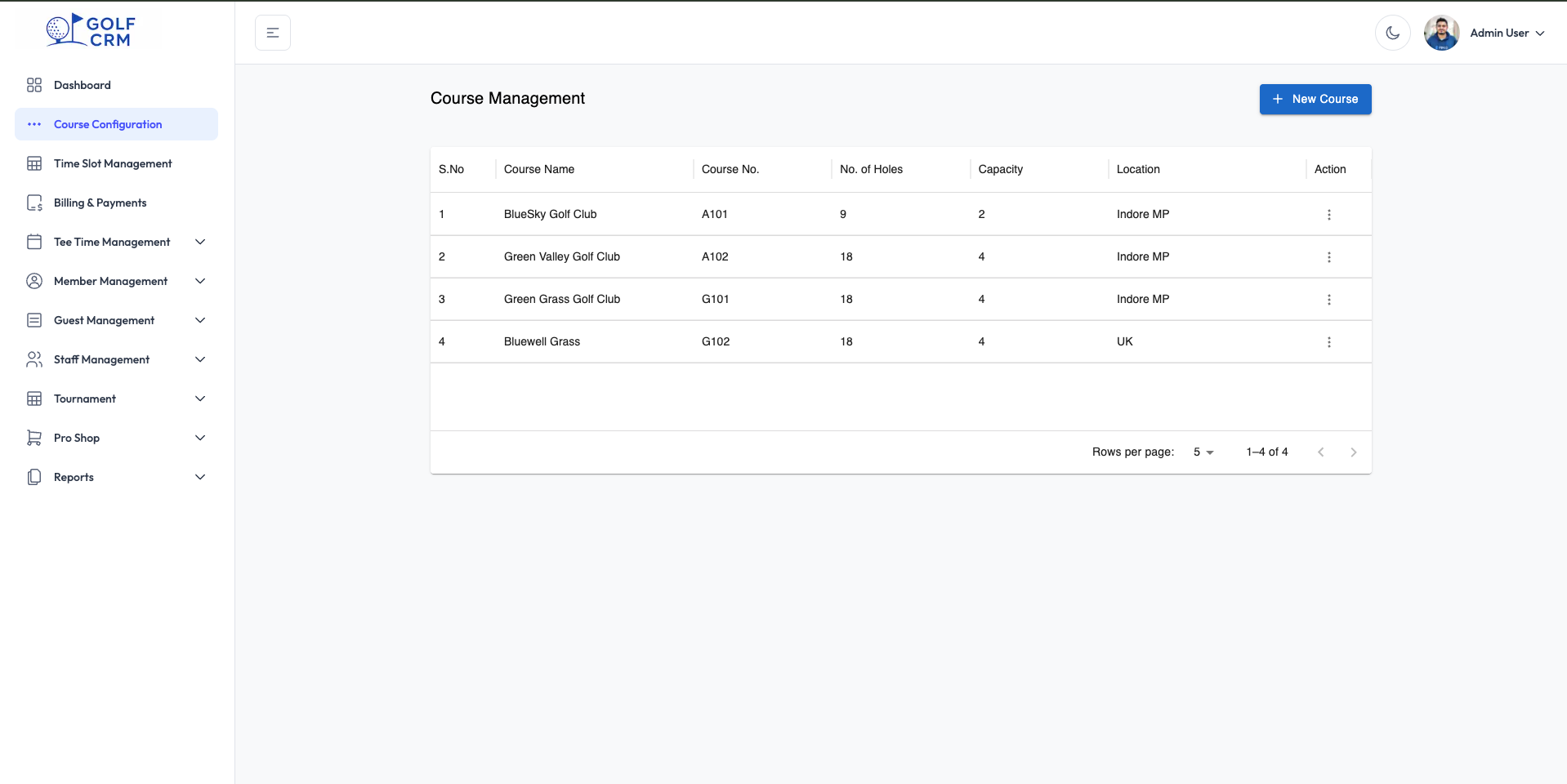This screenshot has height=784, width=1567.
Task: Select Guest Management in the sidebar
Action: point(103,320)
